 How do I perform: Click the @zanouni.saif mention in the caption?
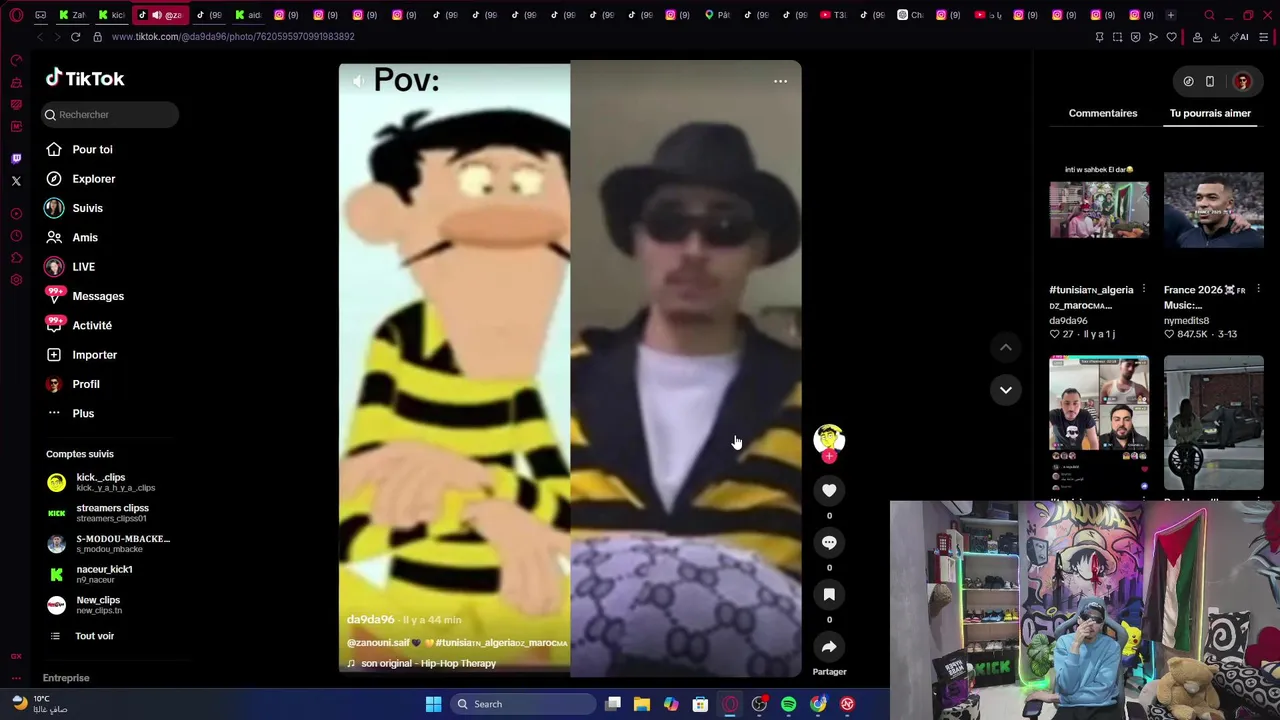pos(378,642)
